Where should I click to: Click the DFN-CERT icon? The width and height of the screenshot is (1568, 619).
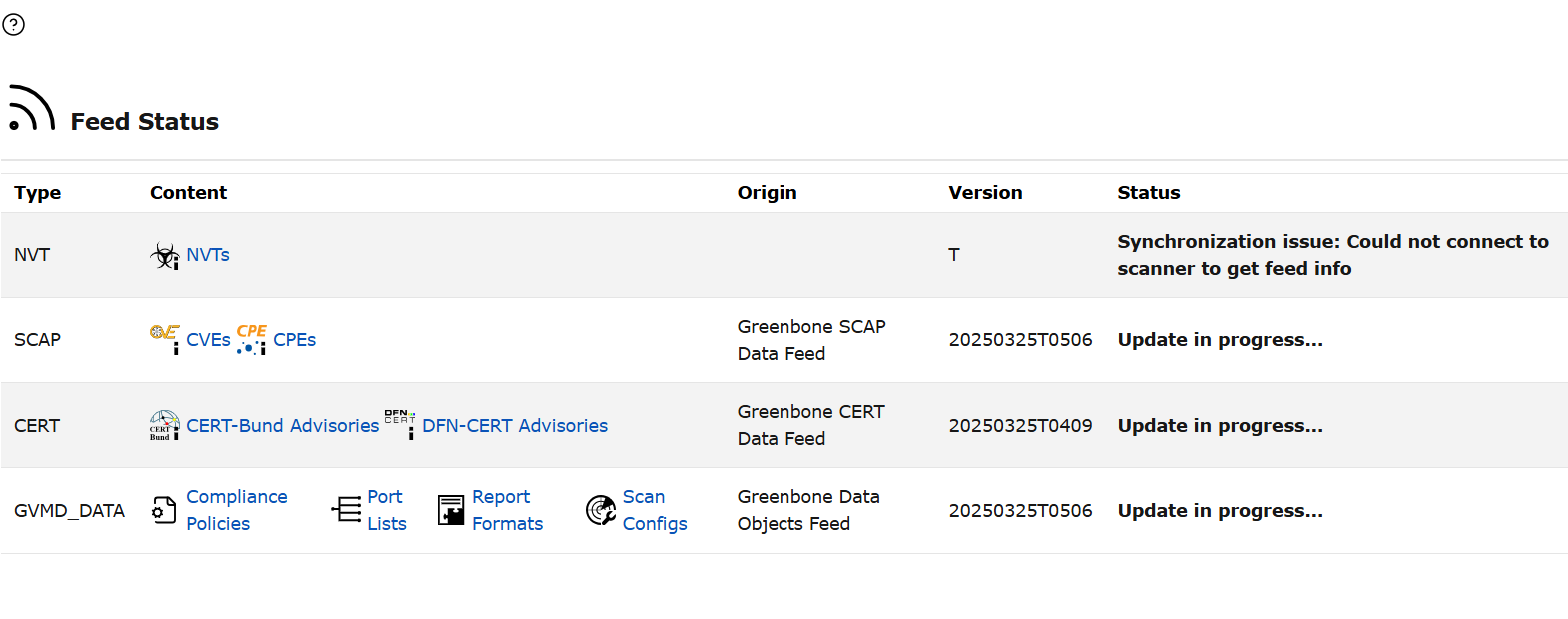pos(400,424)
